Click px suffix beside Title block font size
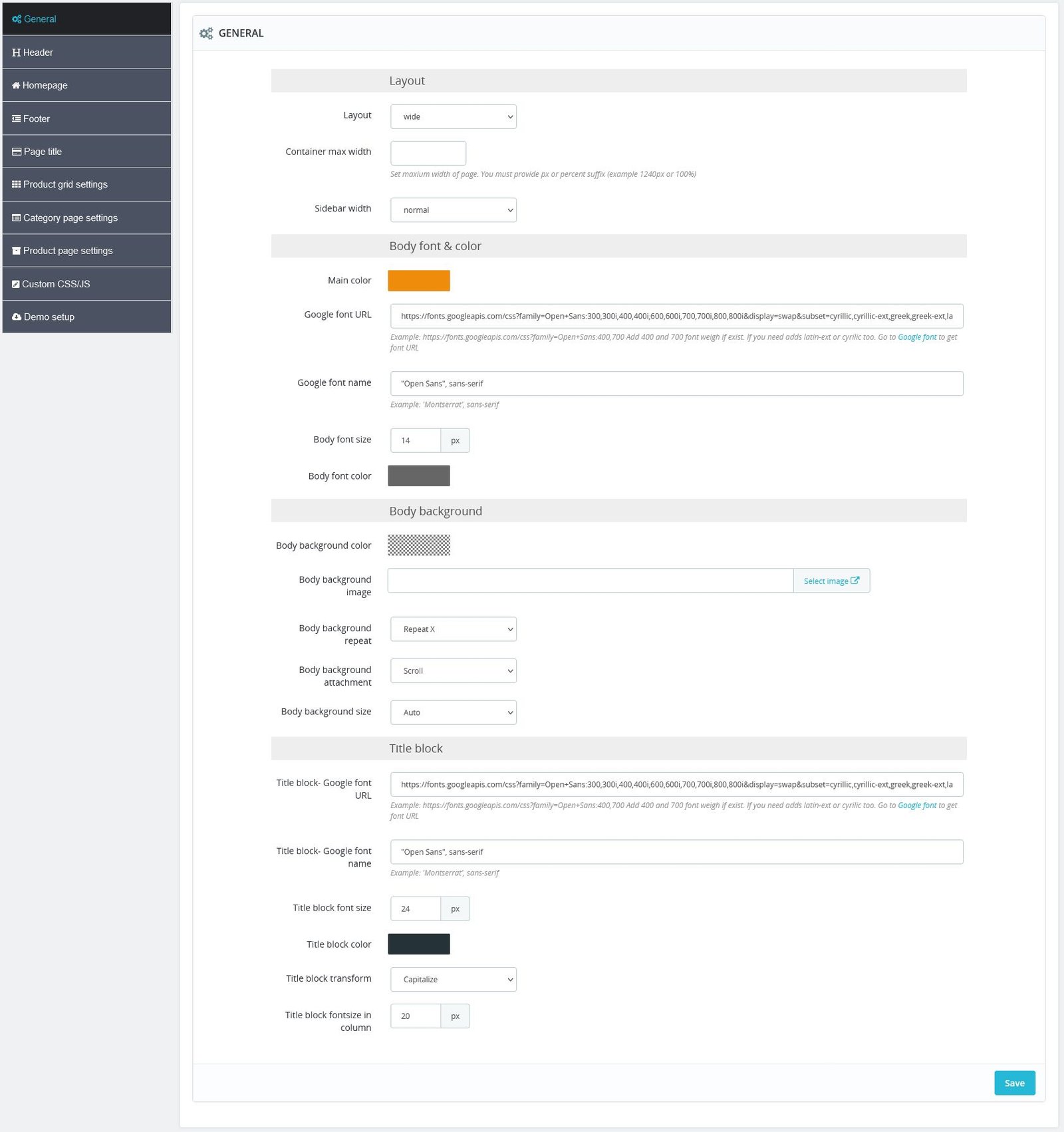The image size is (1064, 1132). point(456,909)
